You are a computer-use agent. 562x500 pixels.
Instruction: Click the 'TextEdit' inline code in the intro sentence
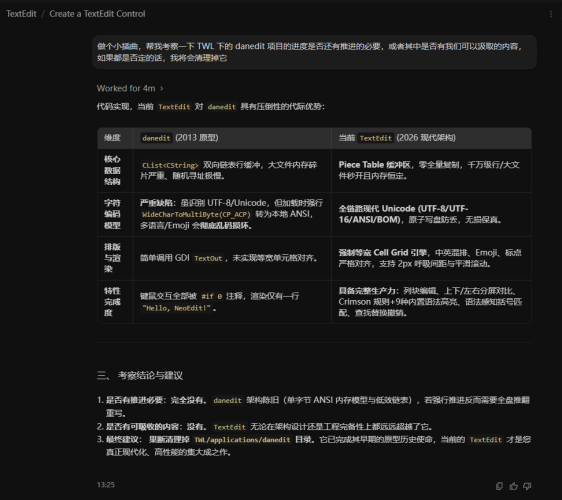[x=174, y=107]
